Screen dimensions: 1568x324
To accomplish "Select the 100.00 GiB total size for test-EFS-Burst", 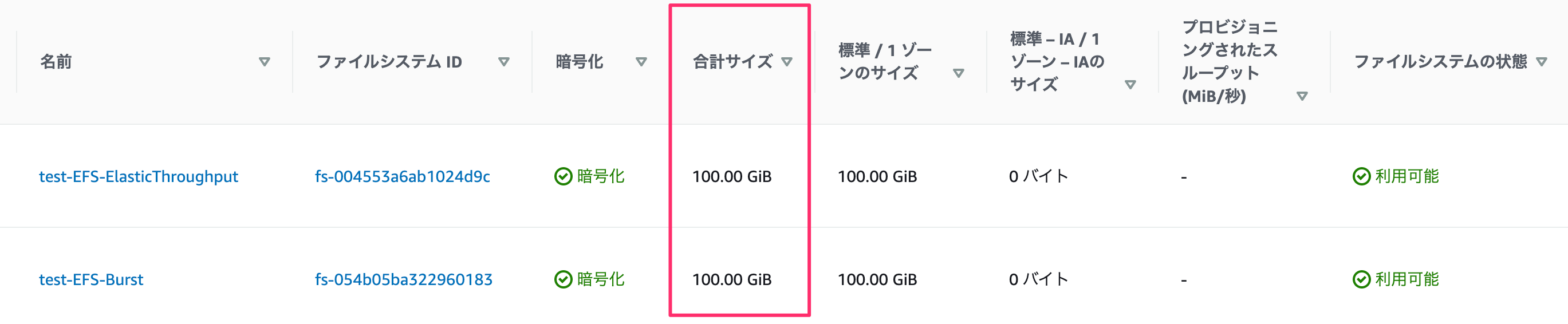I will coord(732,279).
